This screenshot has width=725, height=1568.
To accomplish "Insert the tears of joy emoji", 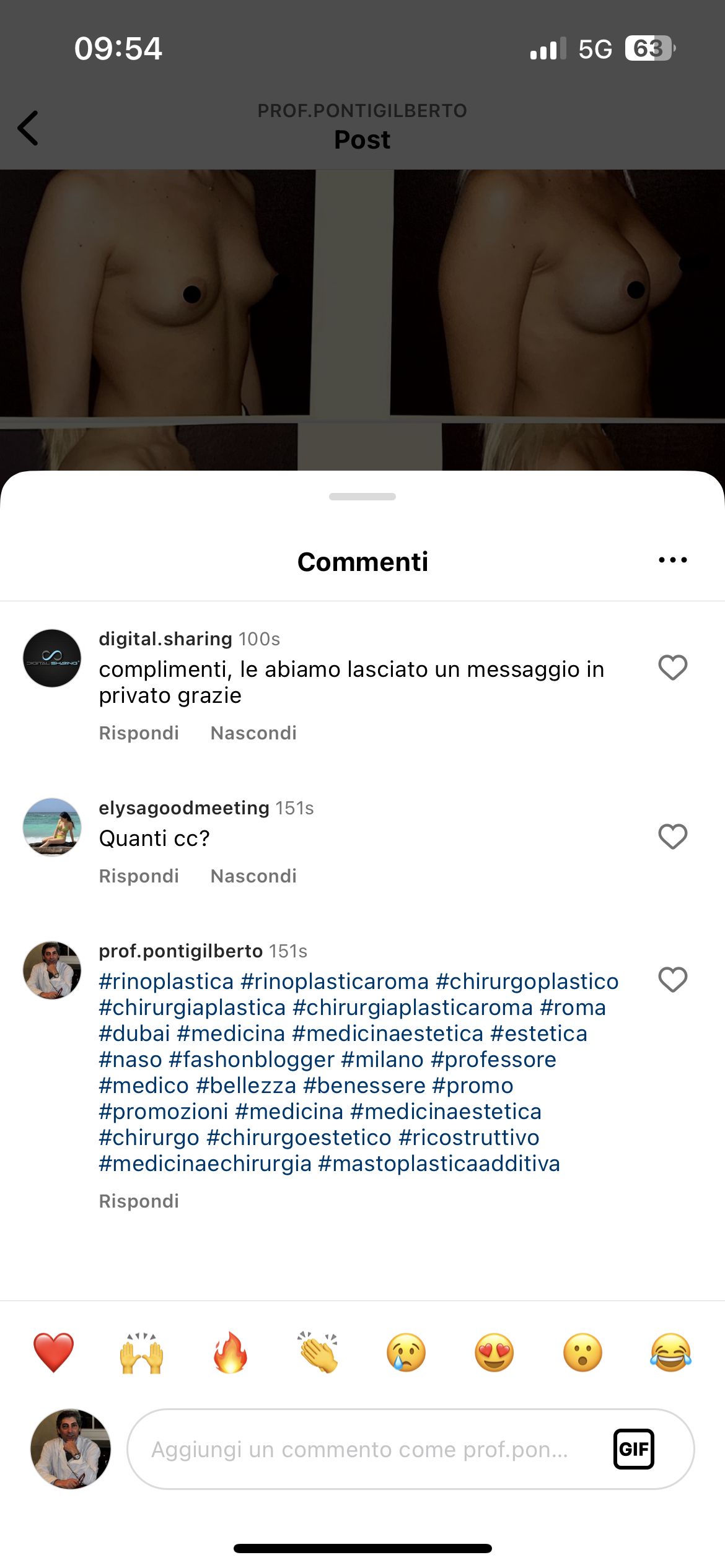I will tap(670, 1352).
